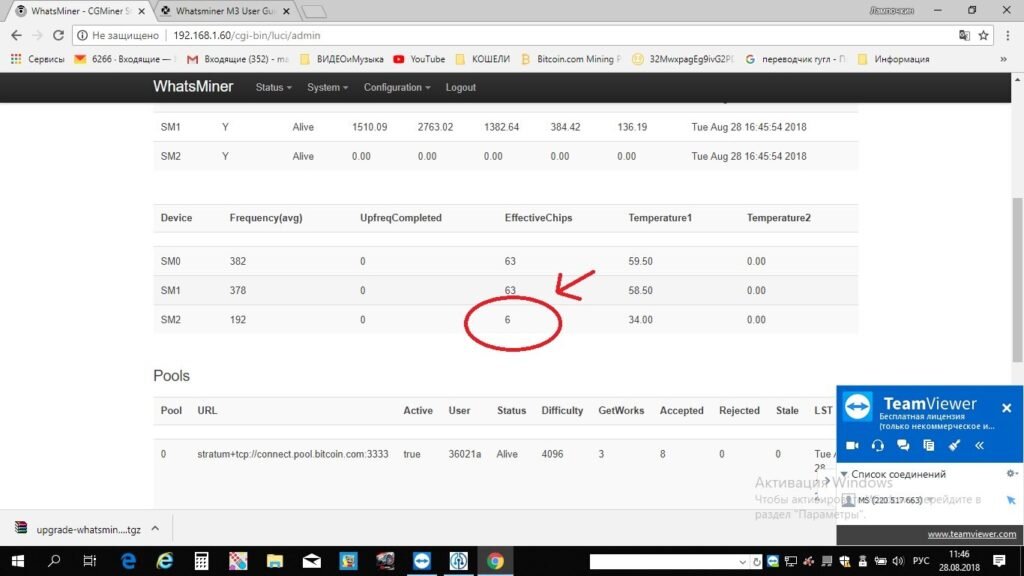1024x576 pixels.
Task: Click the pool URL stratum+tcp://connect.pool.bitcoin.com:3333
Action: 293,454
